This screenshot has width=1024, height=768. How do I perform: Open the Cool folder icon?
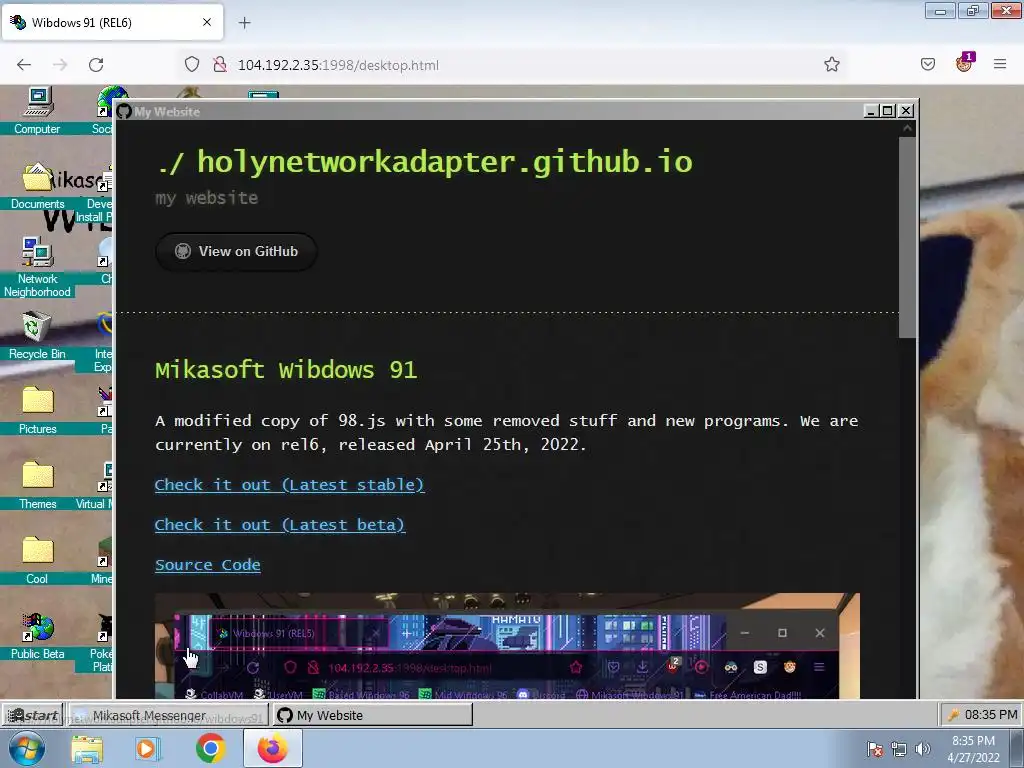click(x=37, y=560)
